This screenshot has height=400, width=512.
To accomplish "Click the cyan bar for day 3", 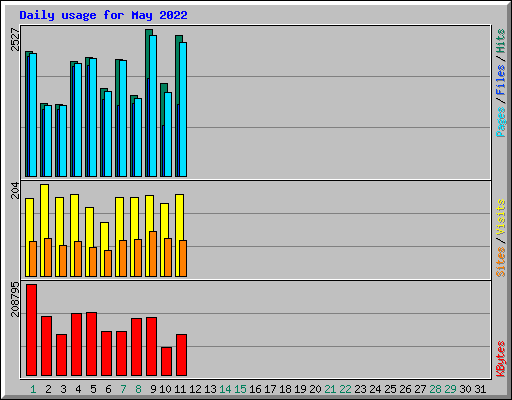I will 63,141.
